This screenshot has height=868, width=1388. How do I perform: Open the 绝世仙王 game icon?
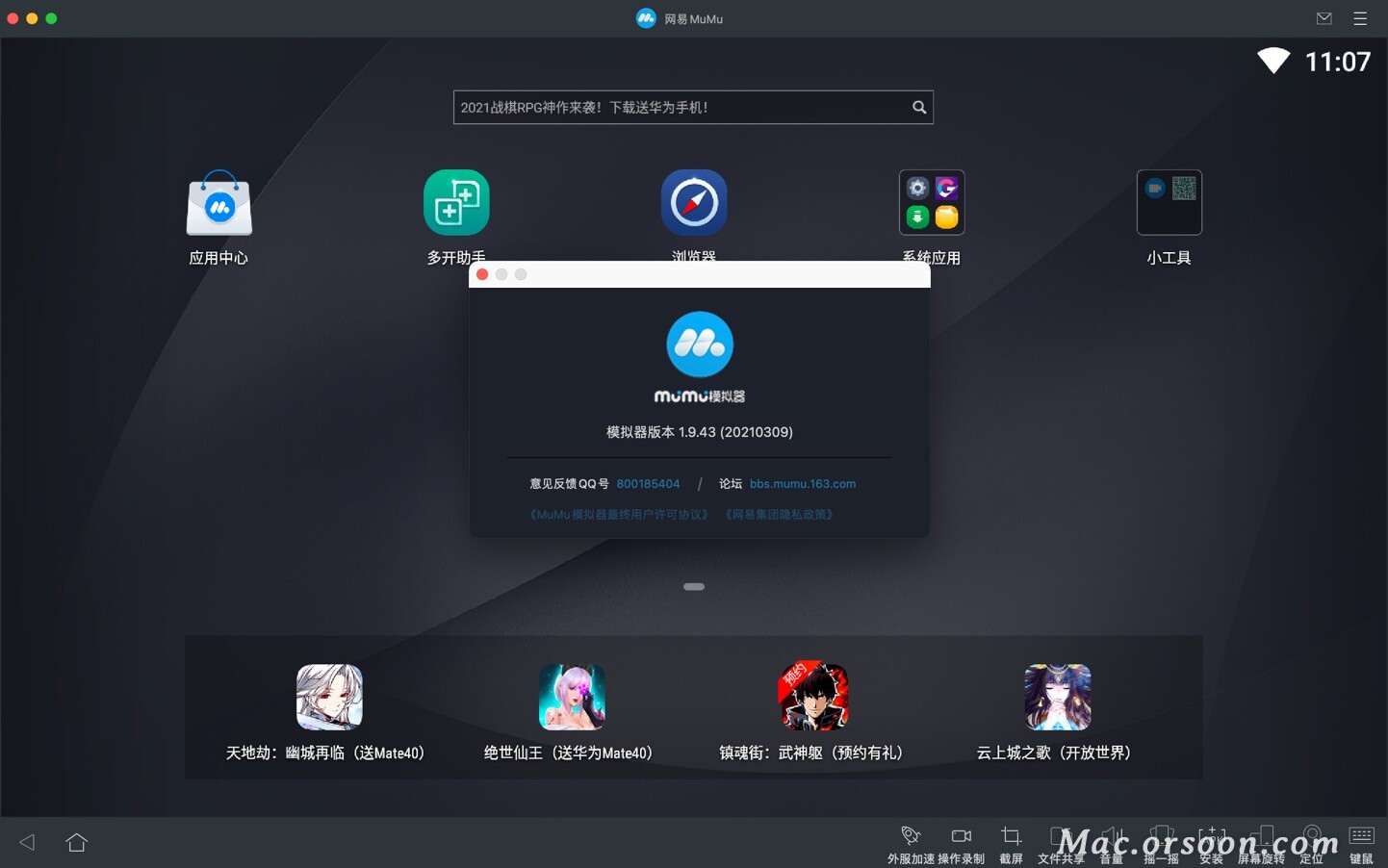coord(572,697)
